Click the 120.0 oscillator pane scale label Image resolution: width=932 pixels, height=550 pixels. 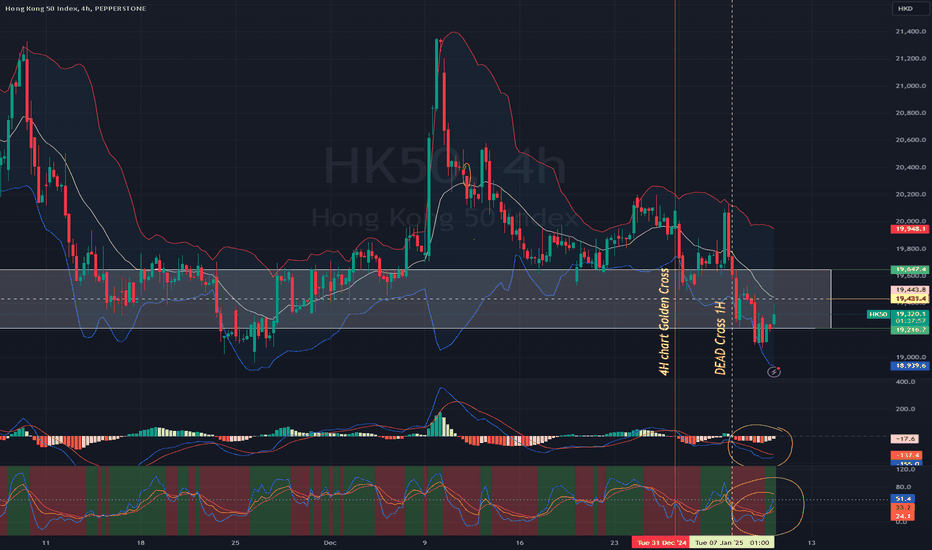tap(905, 470)
